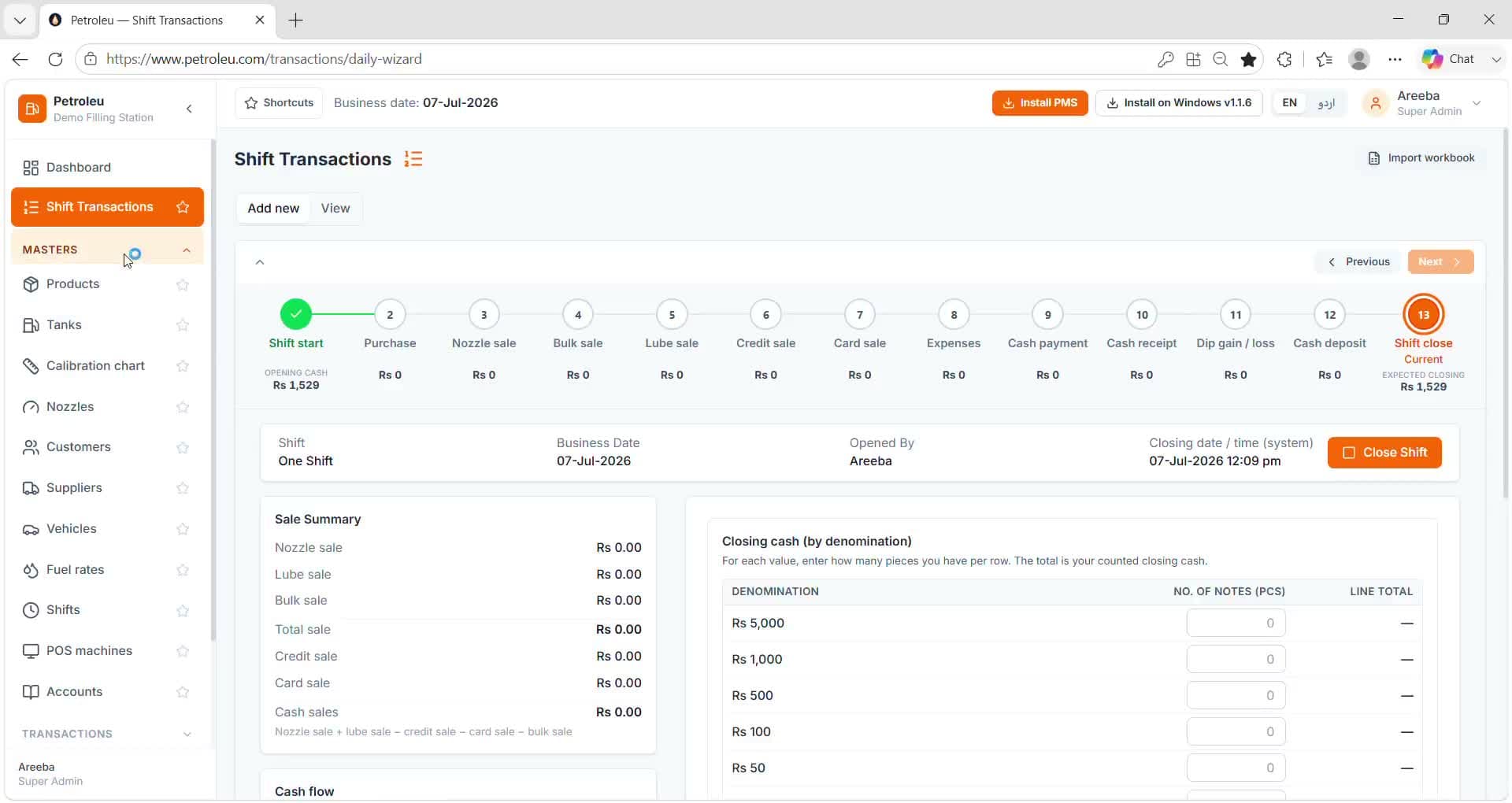This screenshot has width=1512, height=803.
Task: Switch language to Urdu
Action: 1326,103
